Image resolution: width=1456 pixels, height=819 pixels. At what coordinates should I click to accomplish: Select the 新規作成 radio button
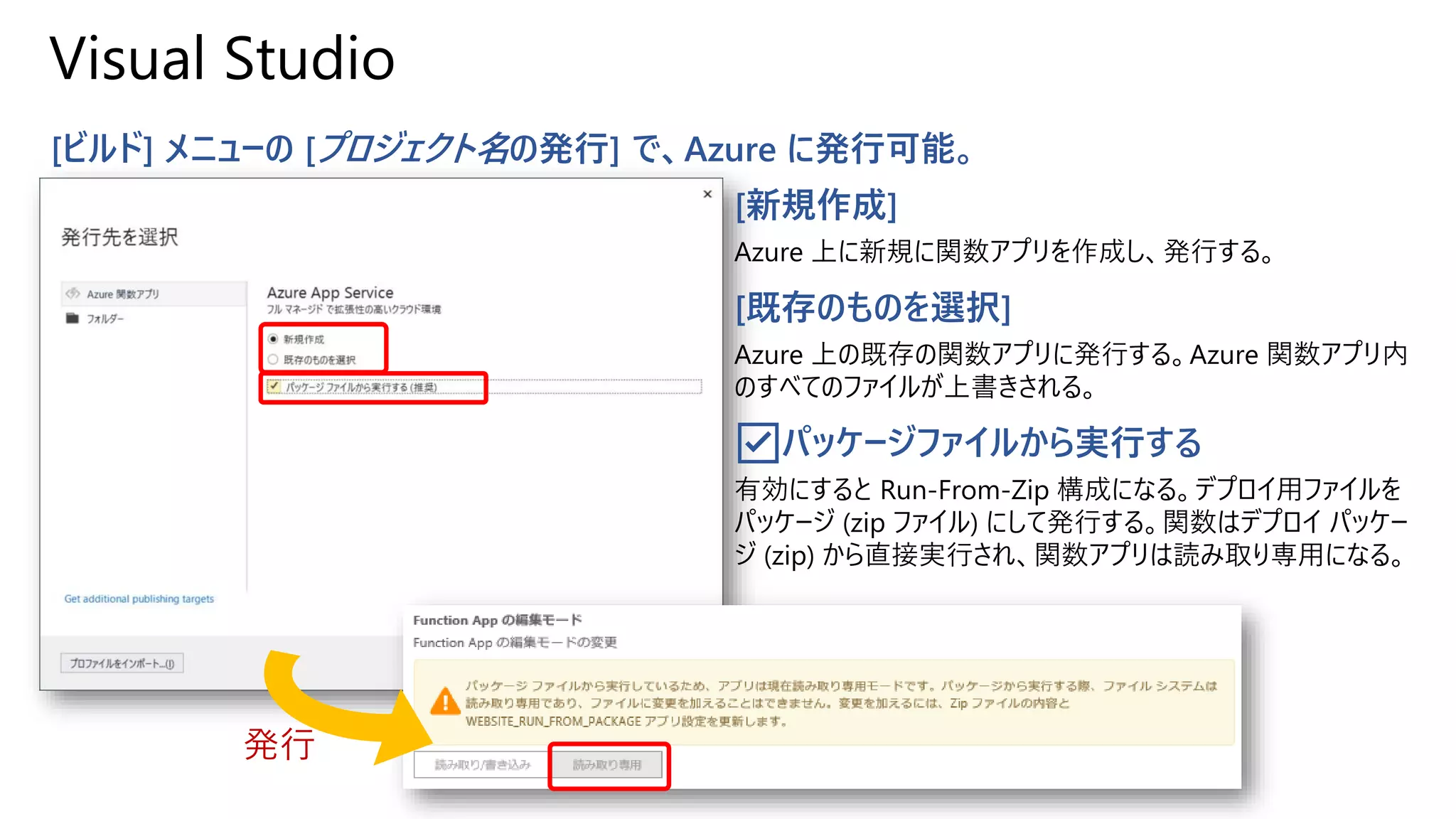pos(273,339)
